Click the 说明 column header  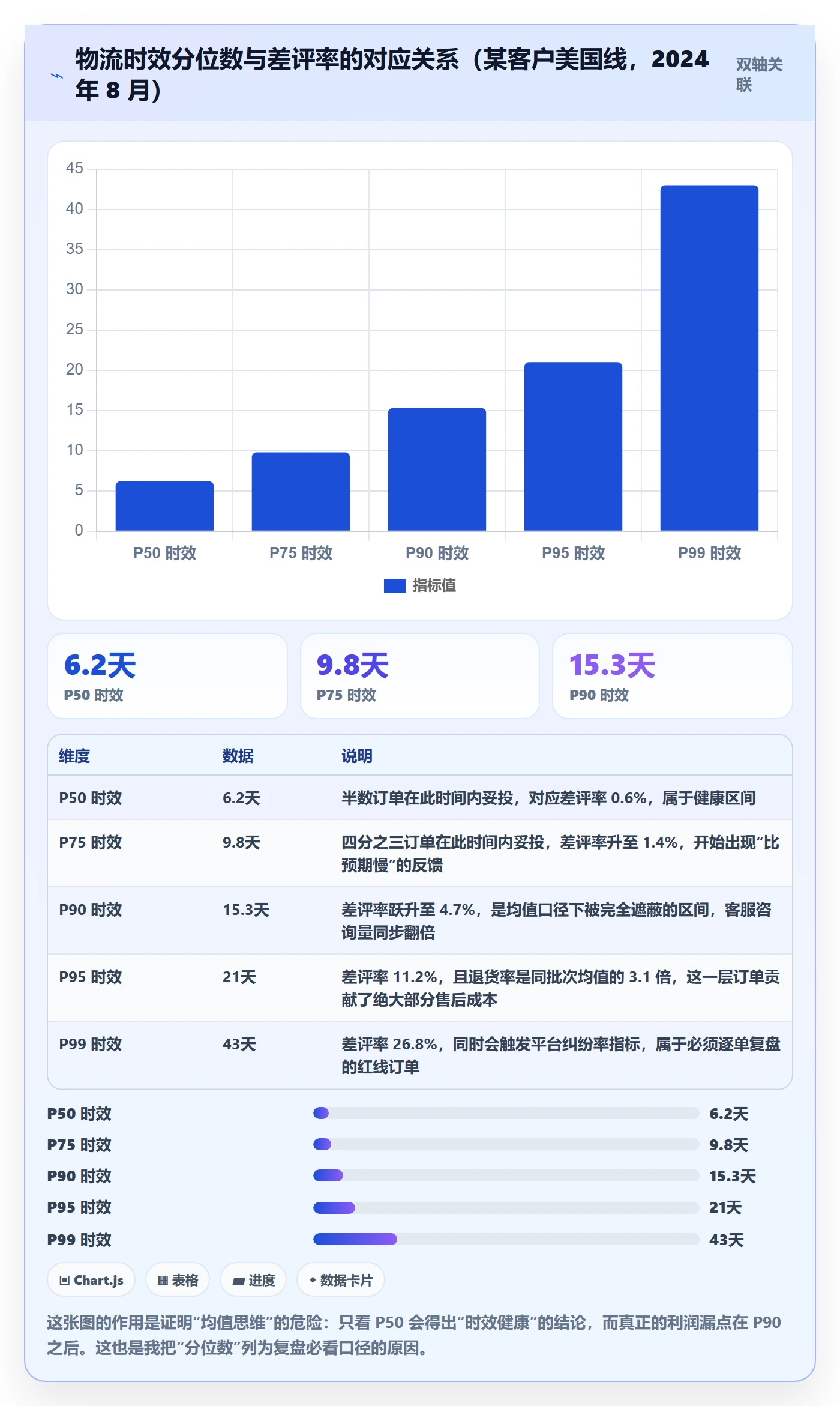point(357,756)
